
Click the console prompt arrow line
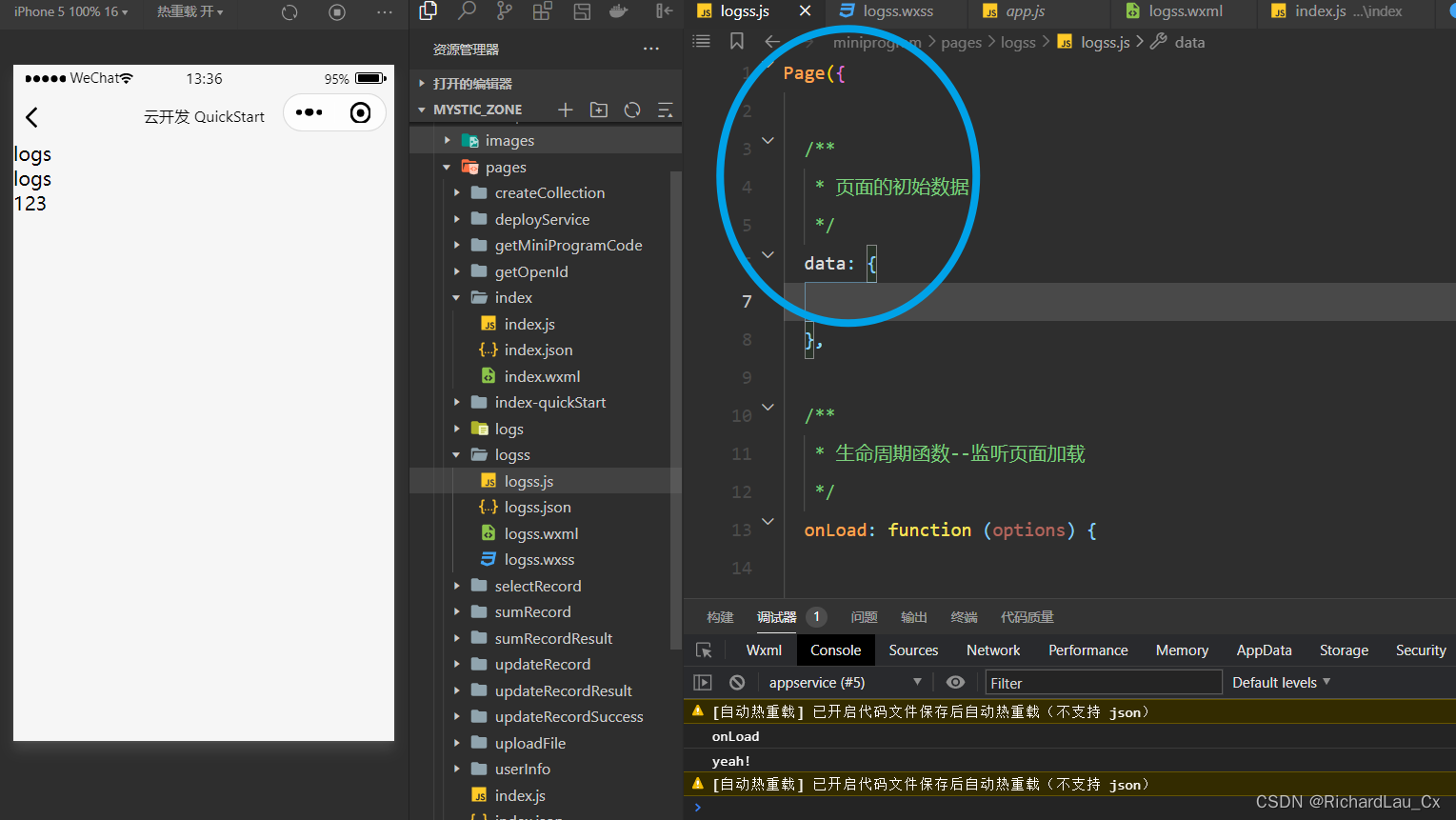pos(1069,808)
